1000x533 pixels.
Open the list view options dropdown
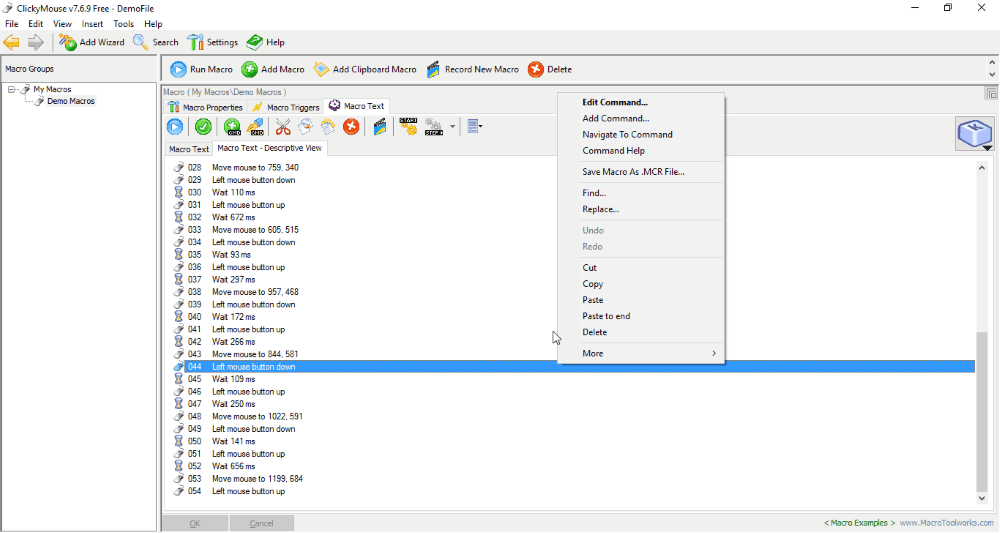coord(474,127)
